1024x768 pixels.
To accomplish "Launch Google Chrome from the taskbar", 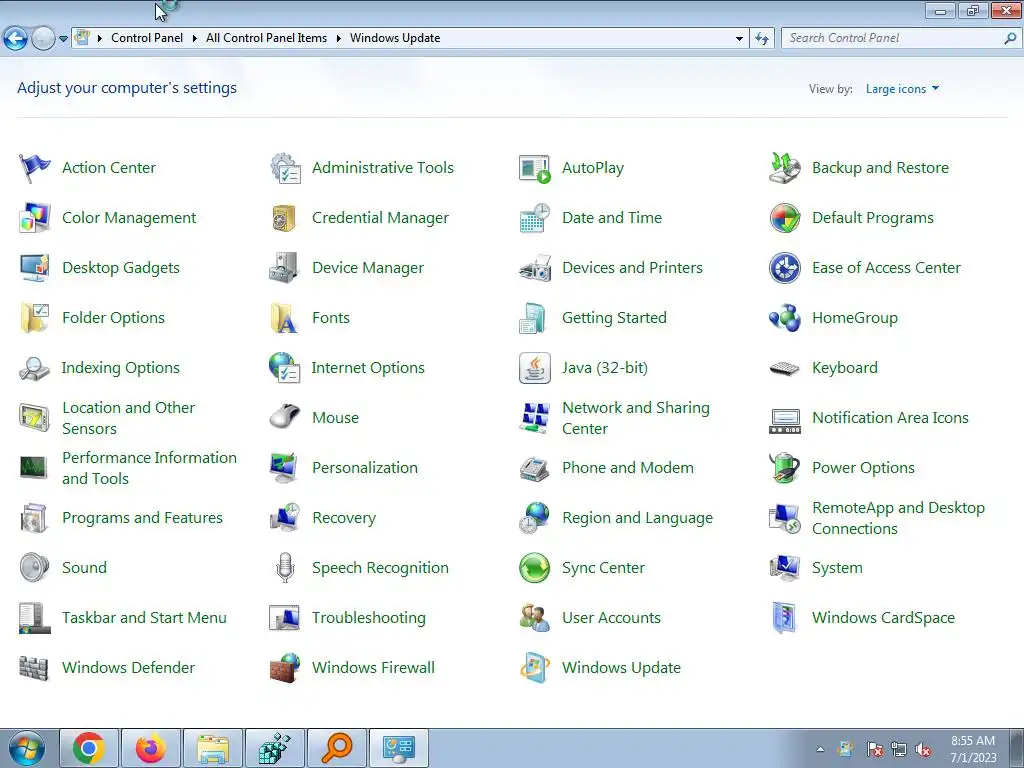I will point(89,748).
